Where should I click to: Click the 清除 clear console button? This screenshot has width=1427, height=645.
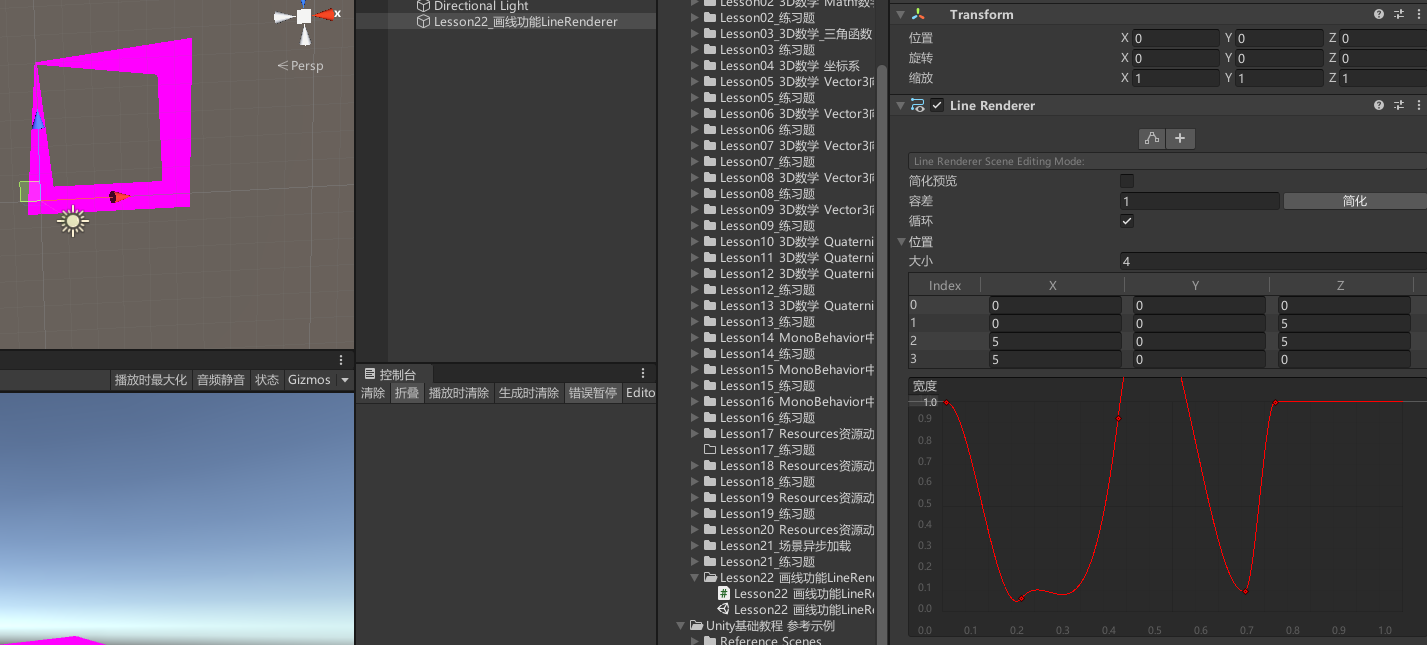tap(373, 393)
